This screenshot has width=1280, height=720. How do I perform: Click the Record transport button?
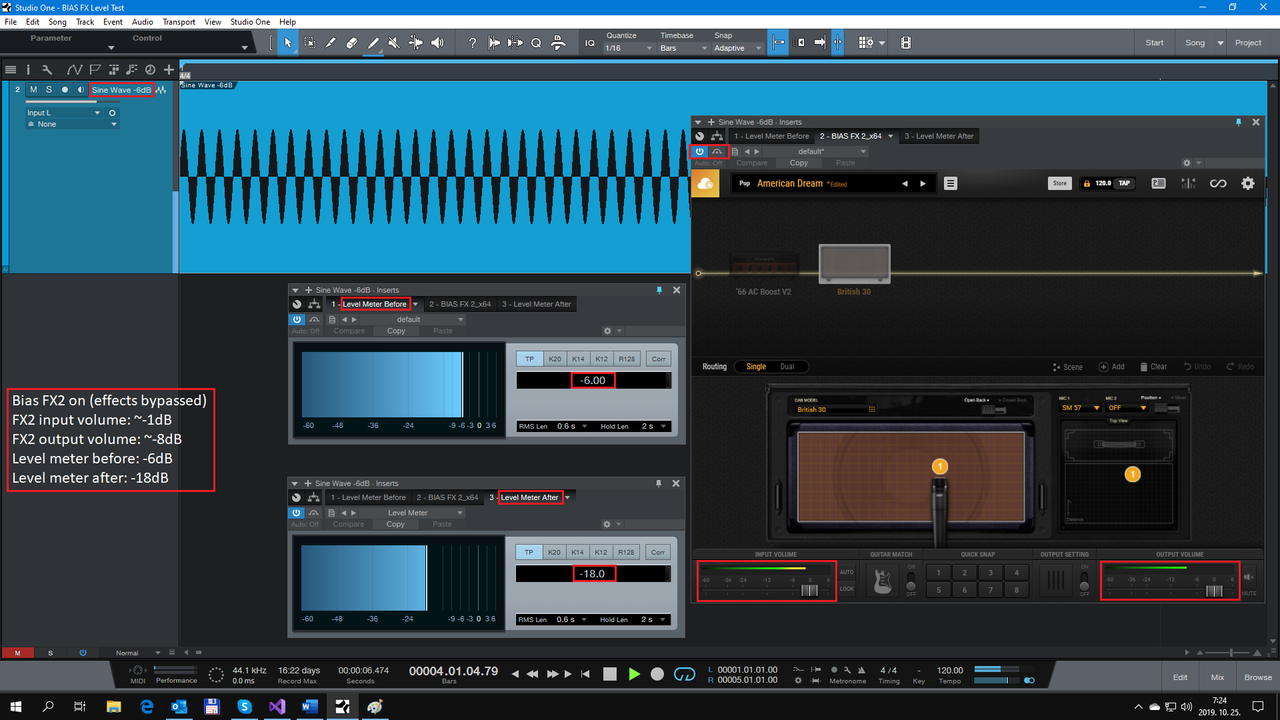[657, 675]
